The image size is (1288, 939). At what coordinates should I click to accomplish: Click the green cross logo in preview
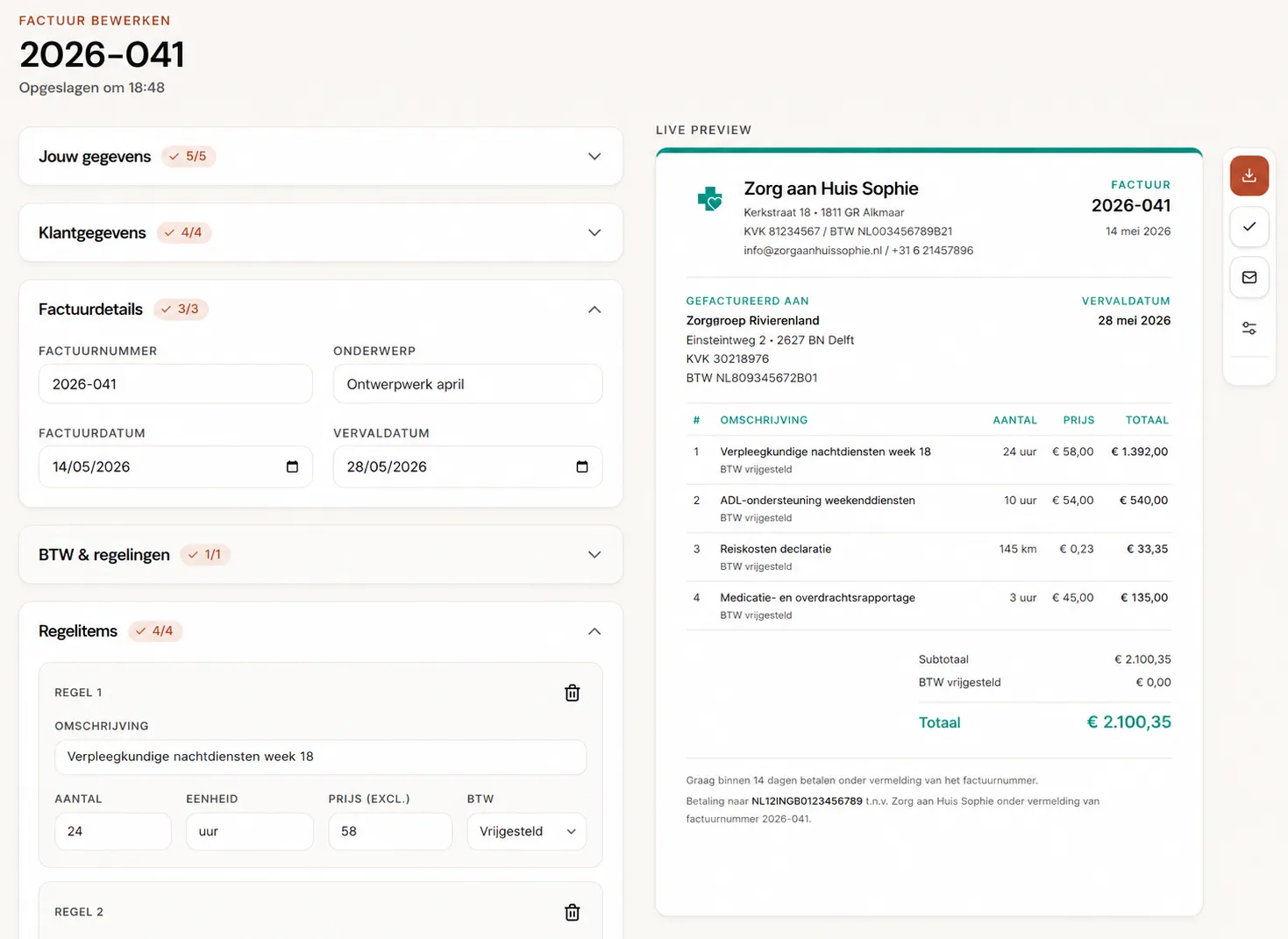[709, 199]
